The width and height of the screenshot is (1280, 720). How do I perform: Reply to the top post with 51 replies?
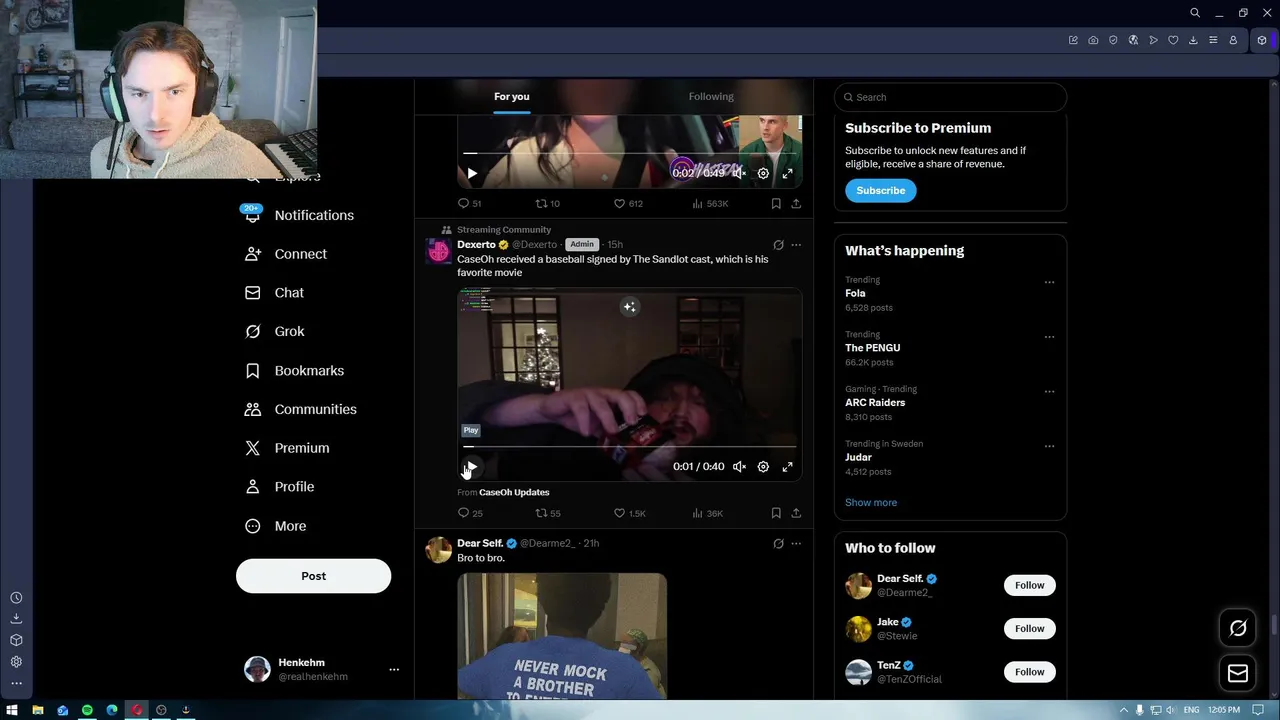pyautogui.click(x=470, y=203)
